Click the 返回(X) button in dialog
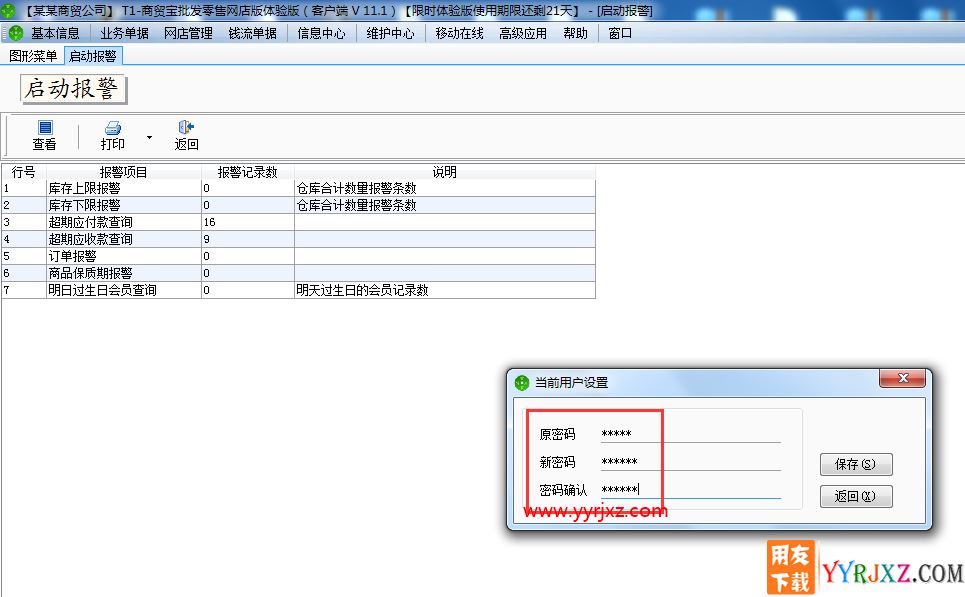Image resolution: width=965 pixels, height=597 pixels. tap(856, 496)
